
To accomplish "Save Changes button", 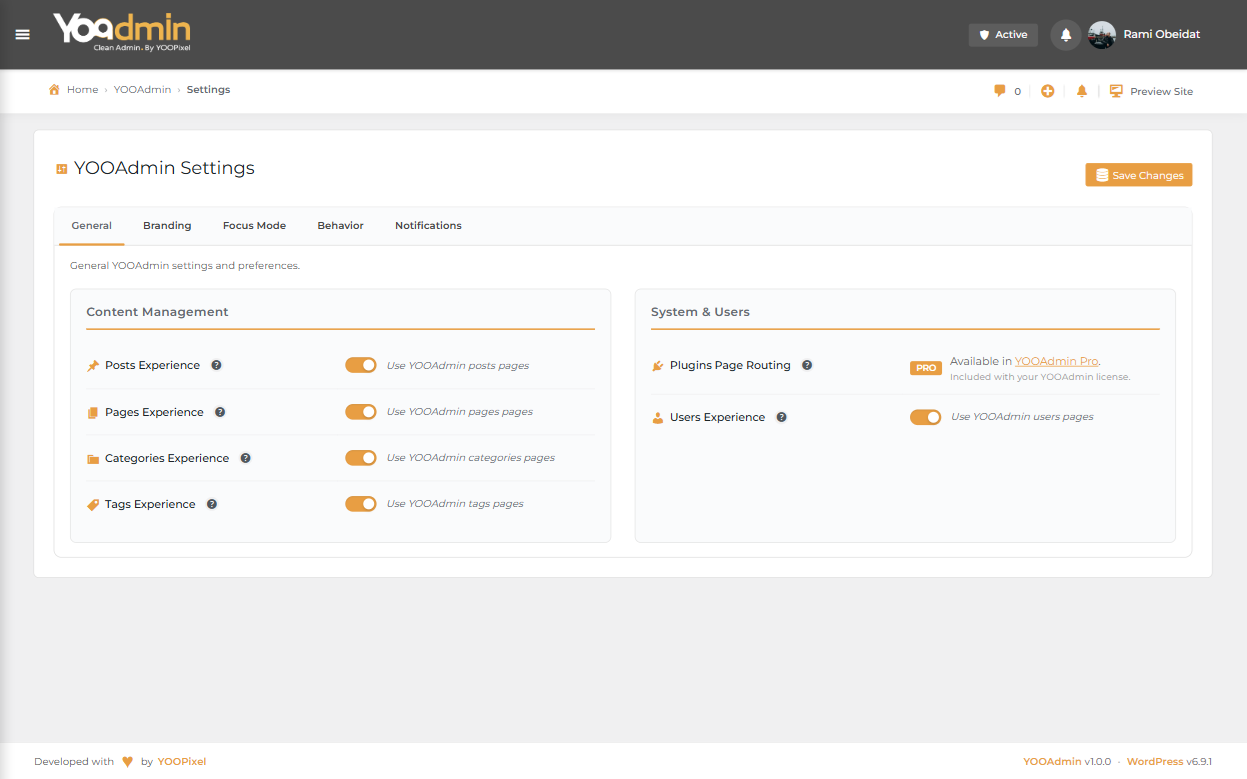I will 1139,175.
